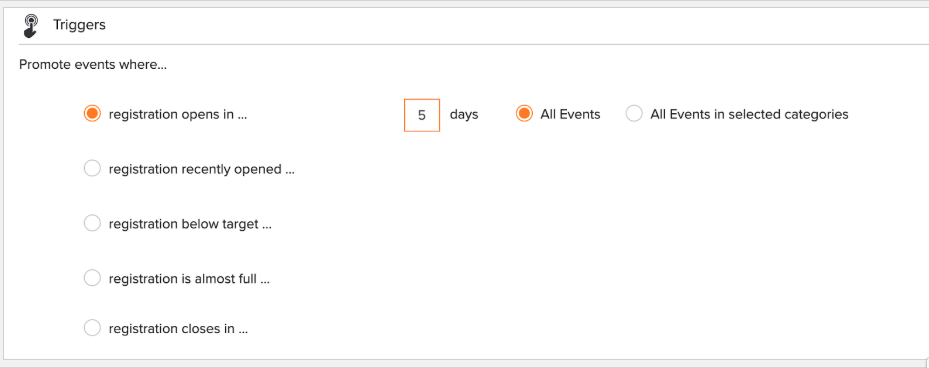Click the 'Promote events where...' heading text
Screen dimensions: 929x368
point(93,65)
